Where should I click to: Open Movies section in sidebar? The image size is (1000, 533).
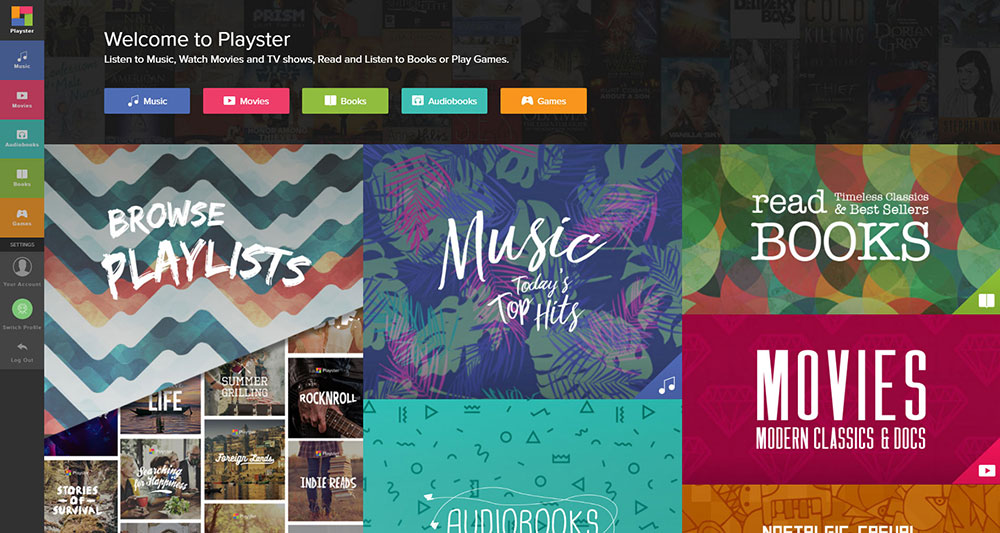pyautogui.click(x=22, y=99)
